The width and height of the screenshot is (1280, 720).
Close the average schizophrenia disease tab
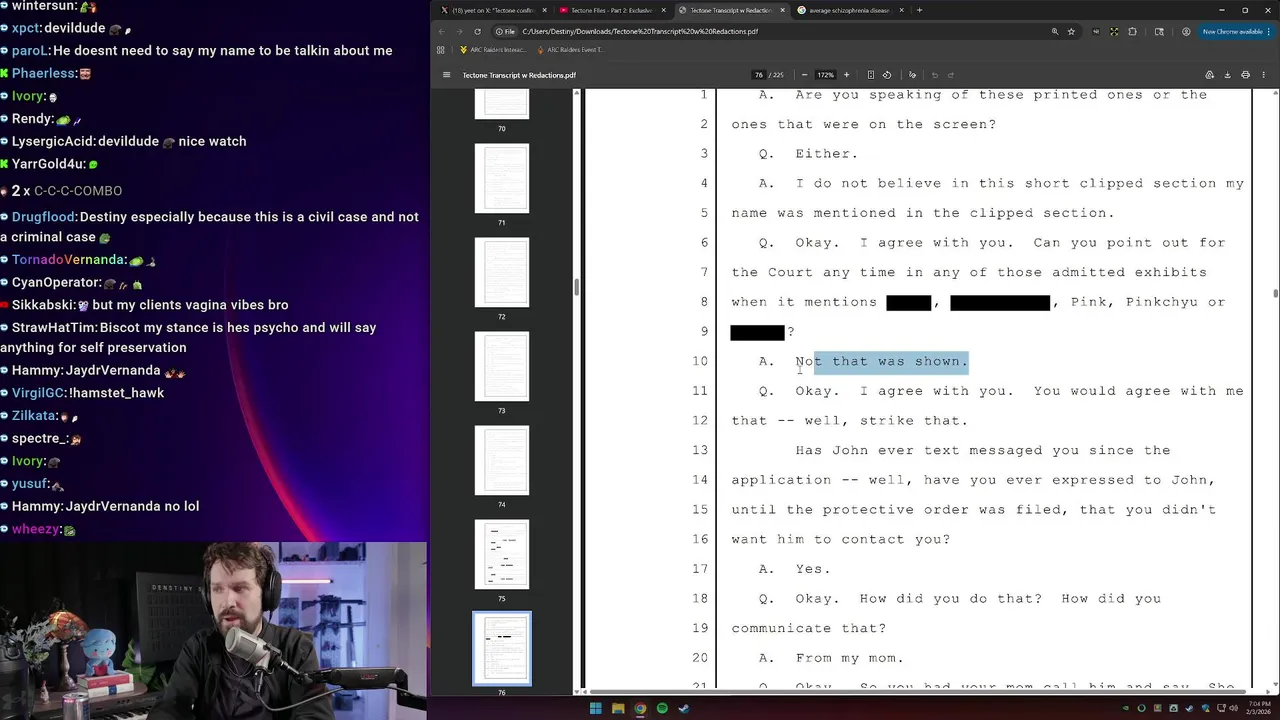click(x=901, y=10)
